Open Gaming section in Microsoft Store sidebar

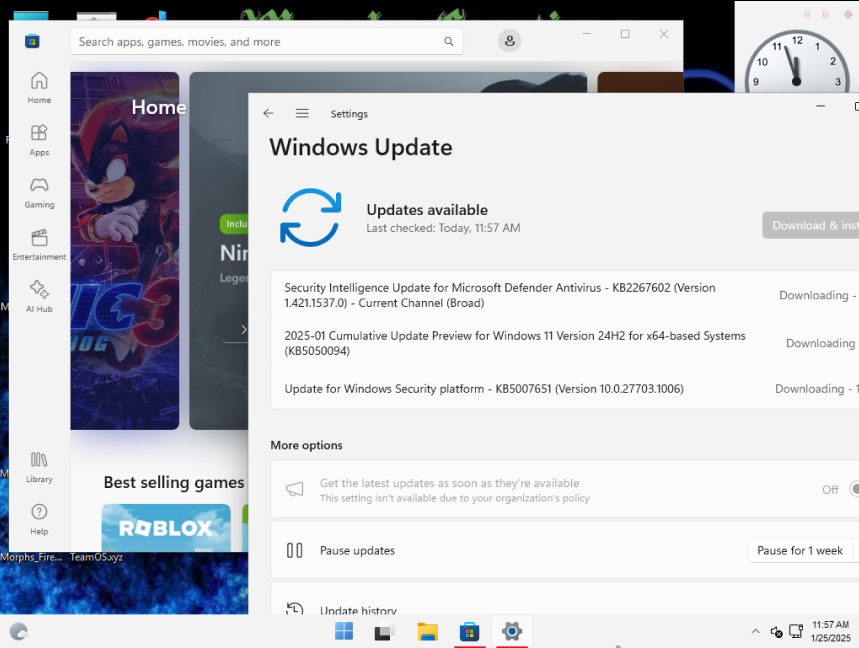point(39,192)
